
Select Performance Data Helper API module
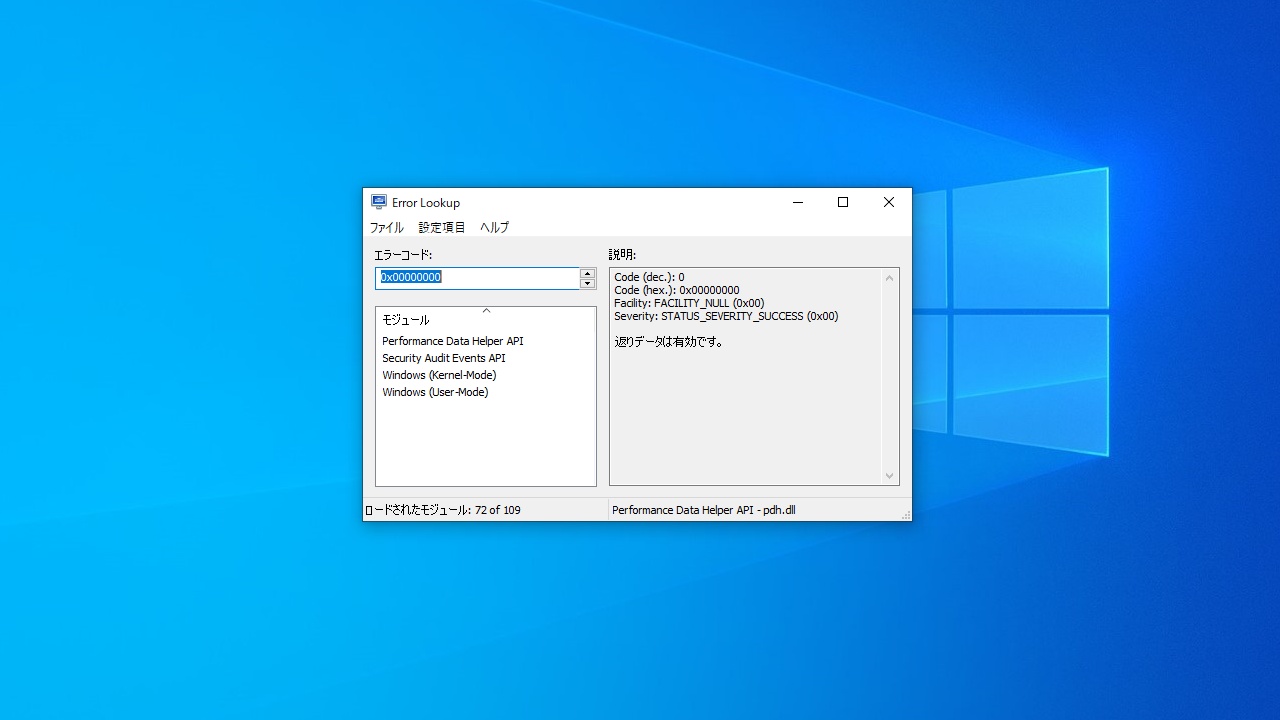click(x=453, y=341)
